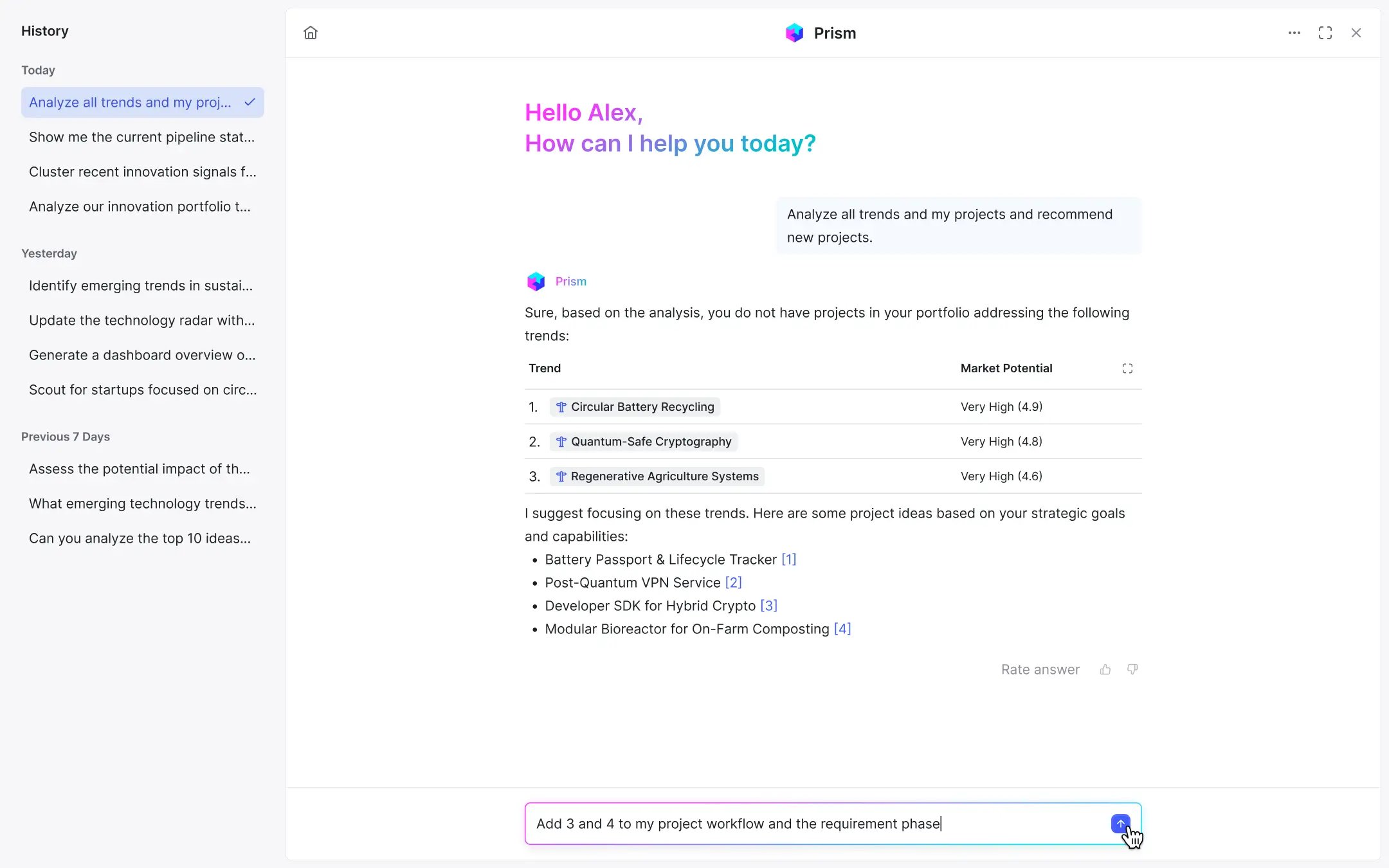
Task: Open citation [3] for Developer SDK
Action: point(769,606)
